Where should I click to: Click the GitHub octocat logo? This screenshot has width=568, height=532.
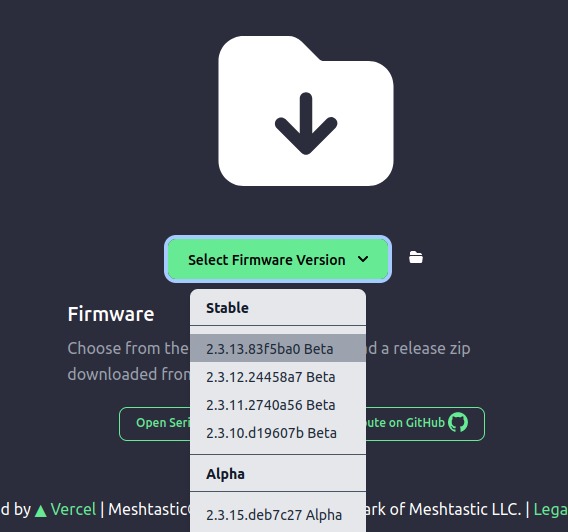pyautogui.click(x=458, y=422)
